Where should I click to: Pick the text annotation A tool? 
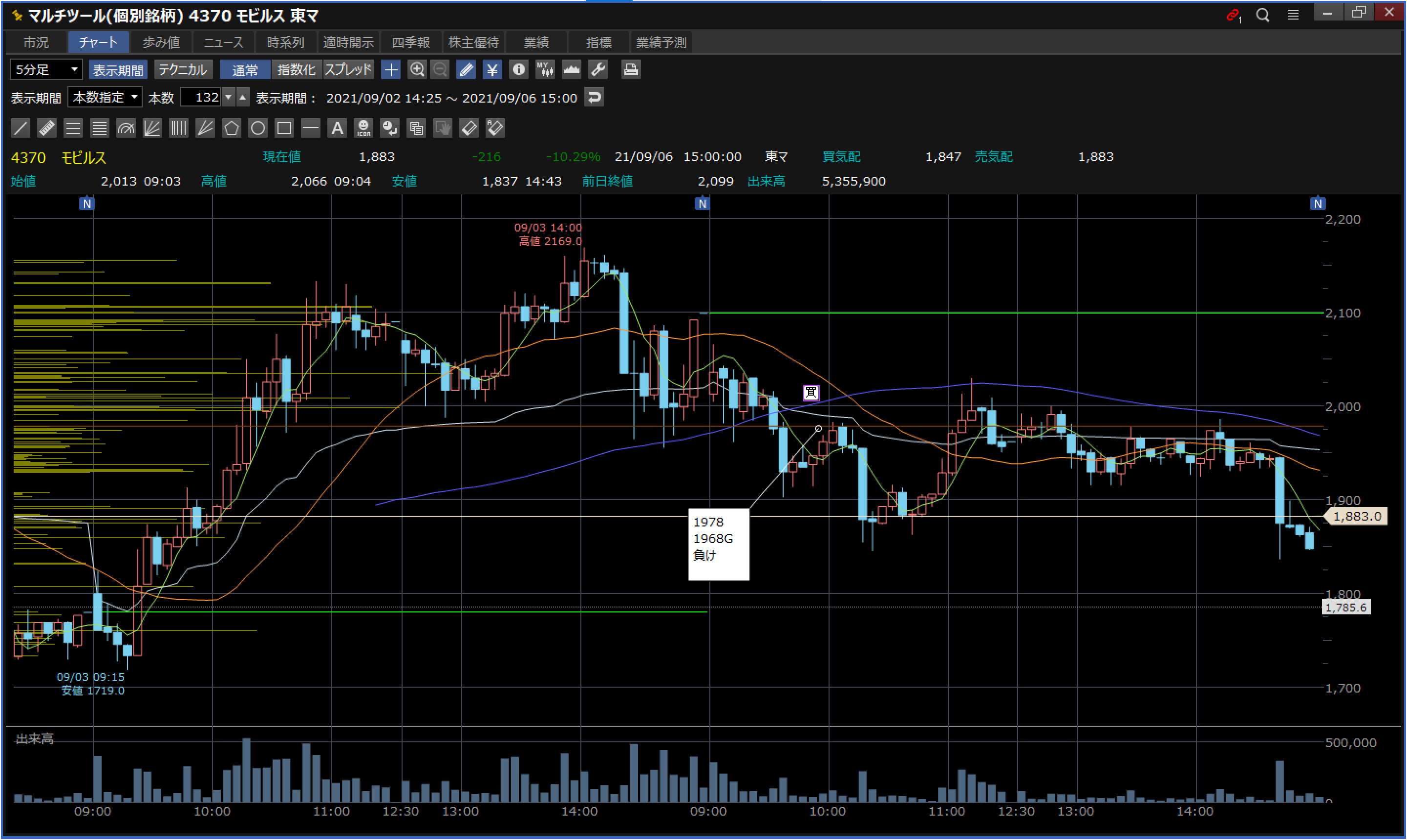click(x=337, y=128)
